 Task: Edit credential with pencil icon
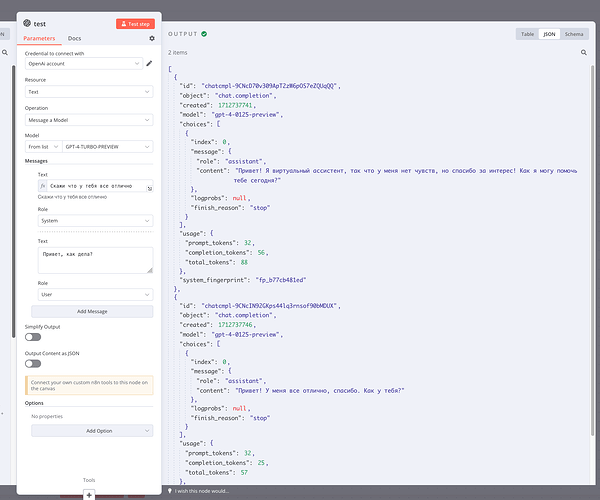click(x=149, y=63)
